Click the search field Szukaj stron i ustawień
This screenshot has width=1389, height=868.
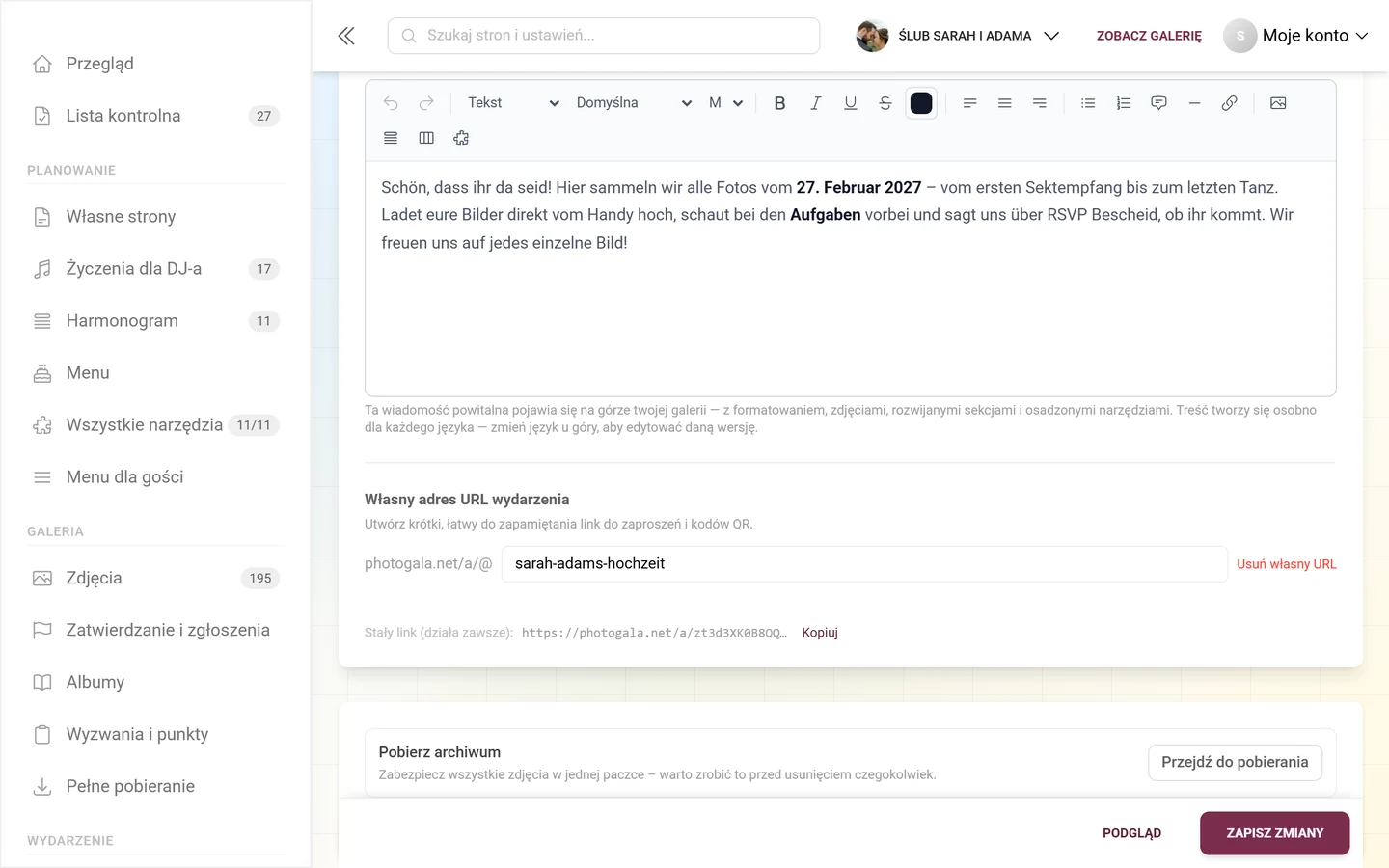pyautogui.click(x=604, y=36)
